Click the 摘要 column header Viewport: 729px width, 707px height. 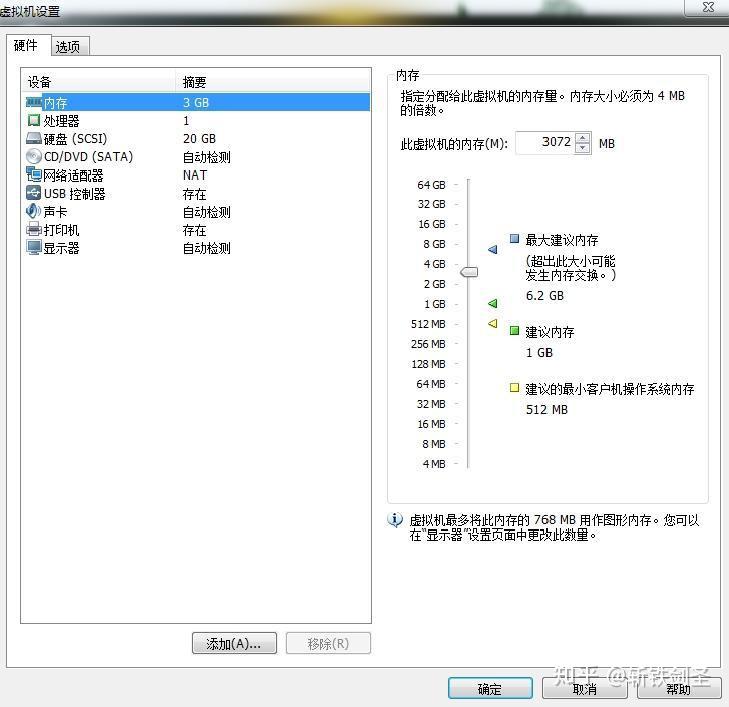pyautogui.click(x=273, y=82)
